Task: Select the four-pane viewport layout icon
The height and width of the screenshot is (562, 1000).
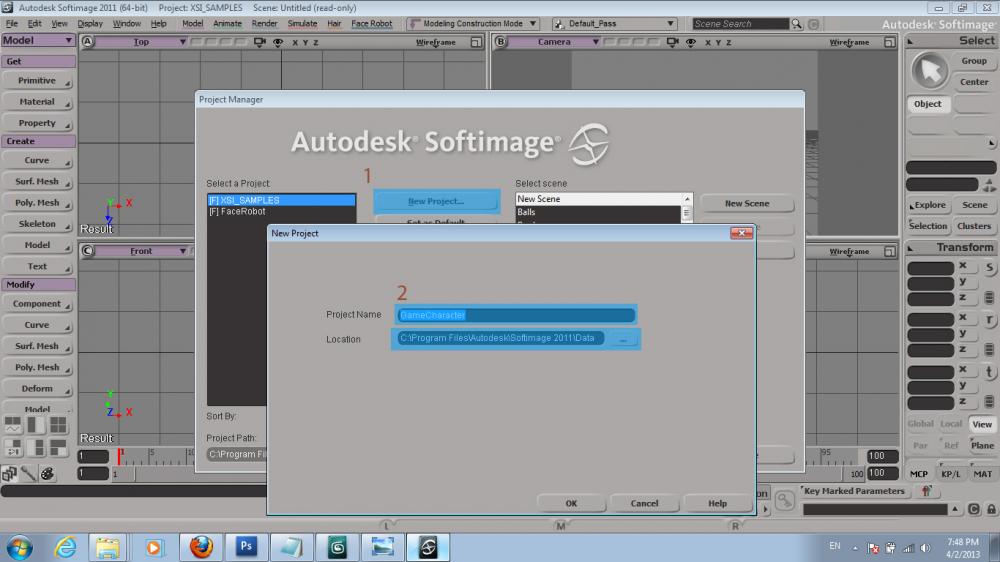Action: coord(58,425)
